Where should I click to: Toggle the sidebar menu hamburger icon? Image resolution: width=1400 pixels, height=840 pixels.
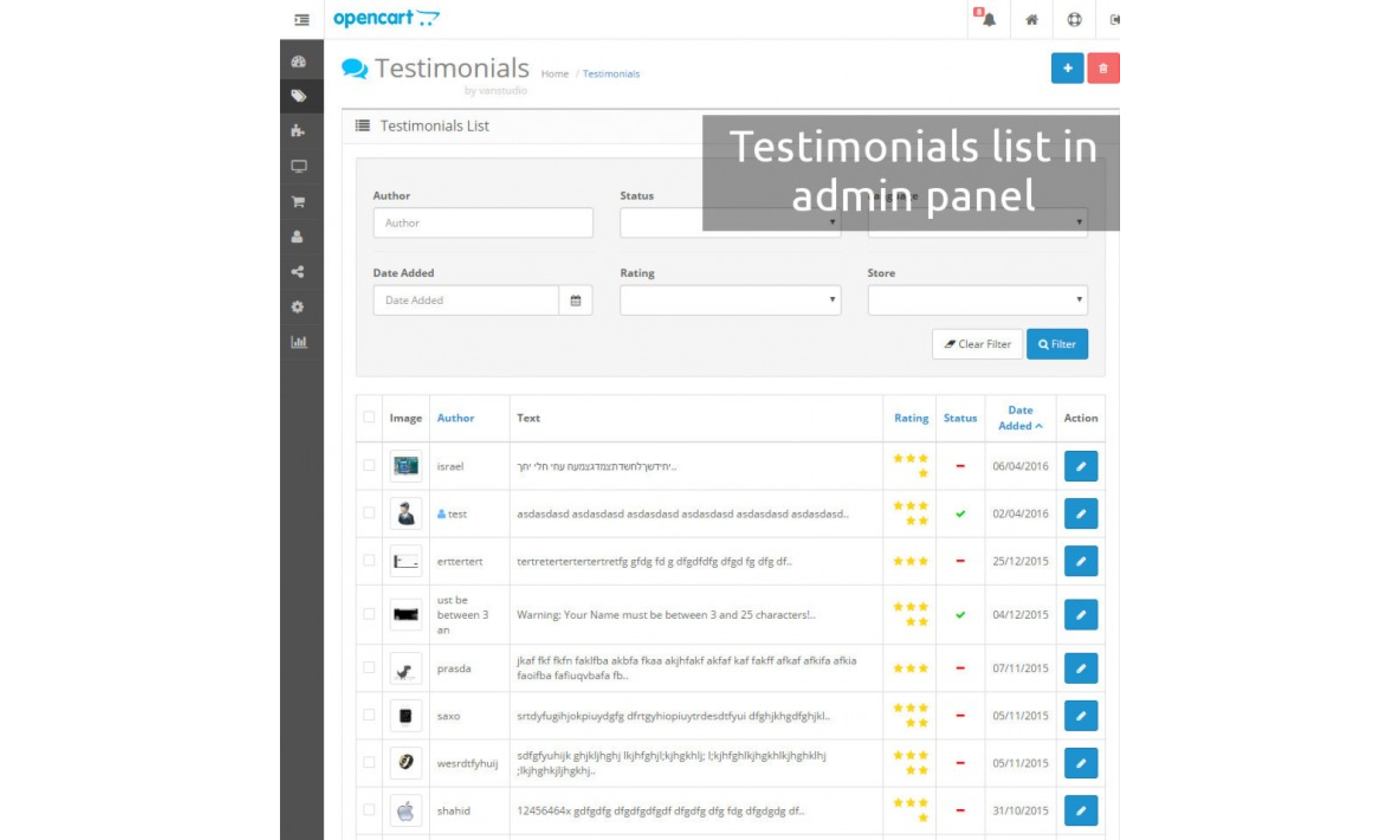[x=302, y=20]
